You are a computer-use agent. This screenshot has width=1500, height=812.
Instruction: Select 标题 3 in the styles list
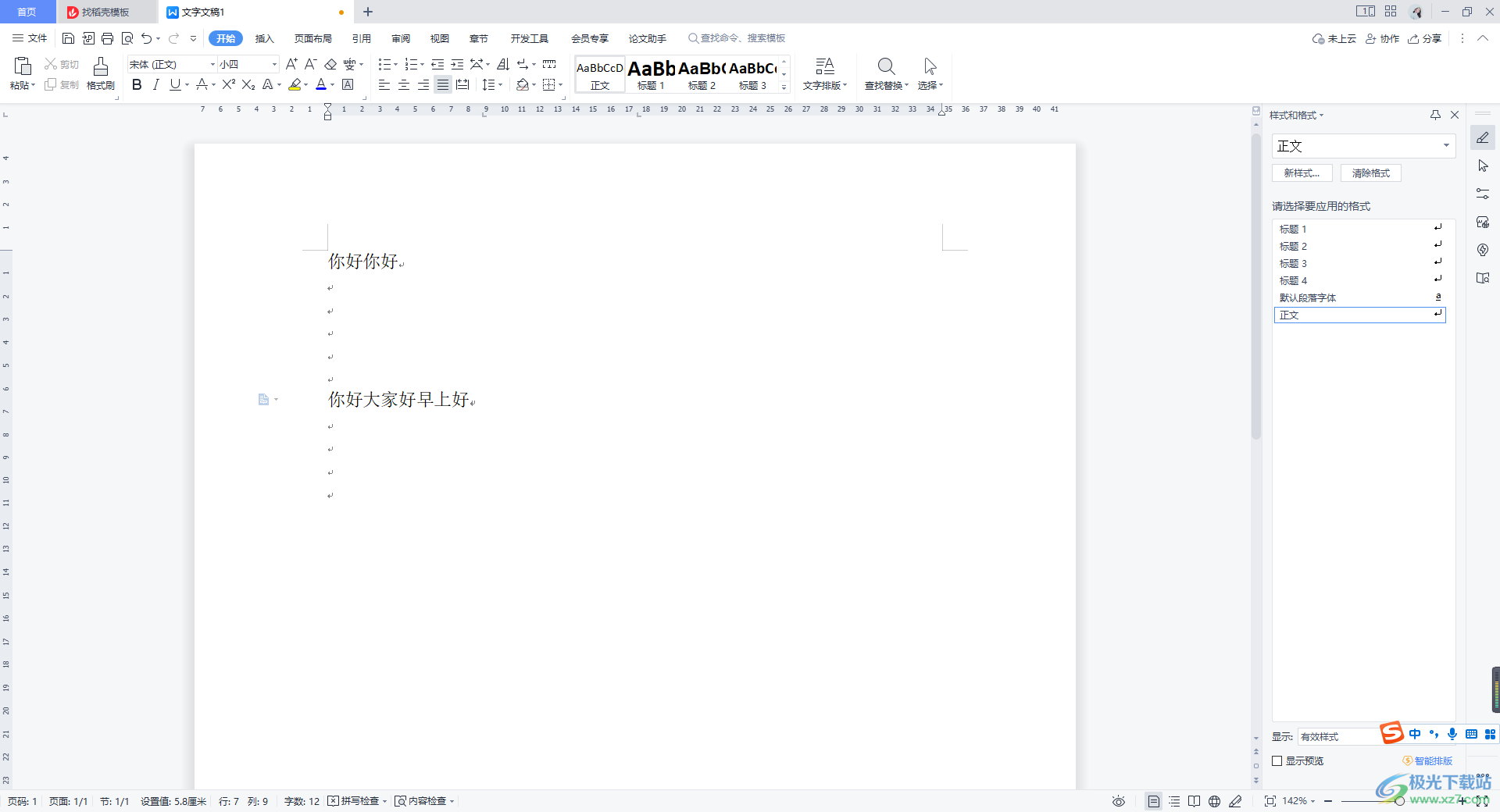(1360, 263)
